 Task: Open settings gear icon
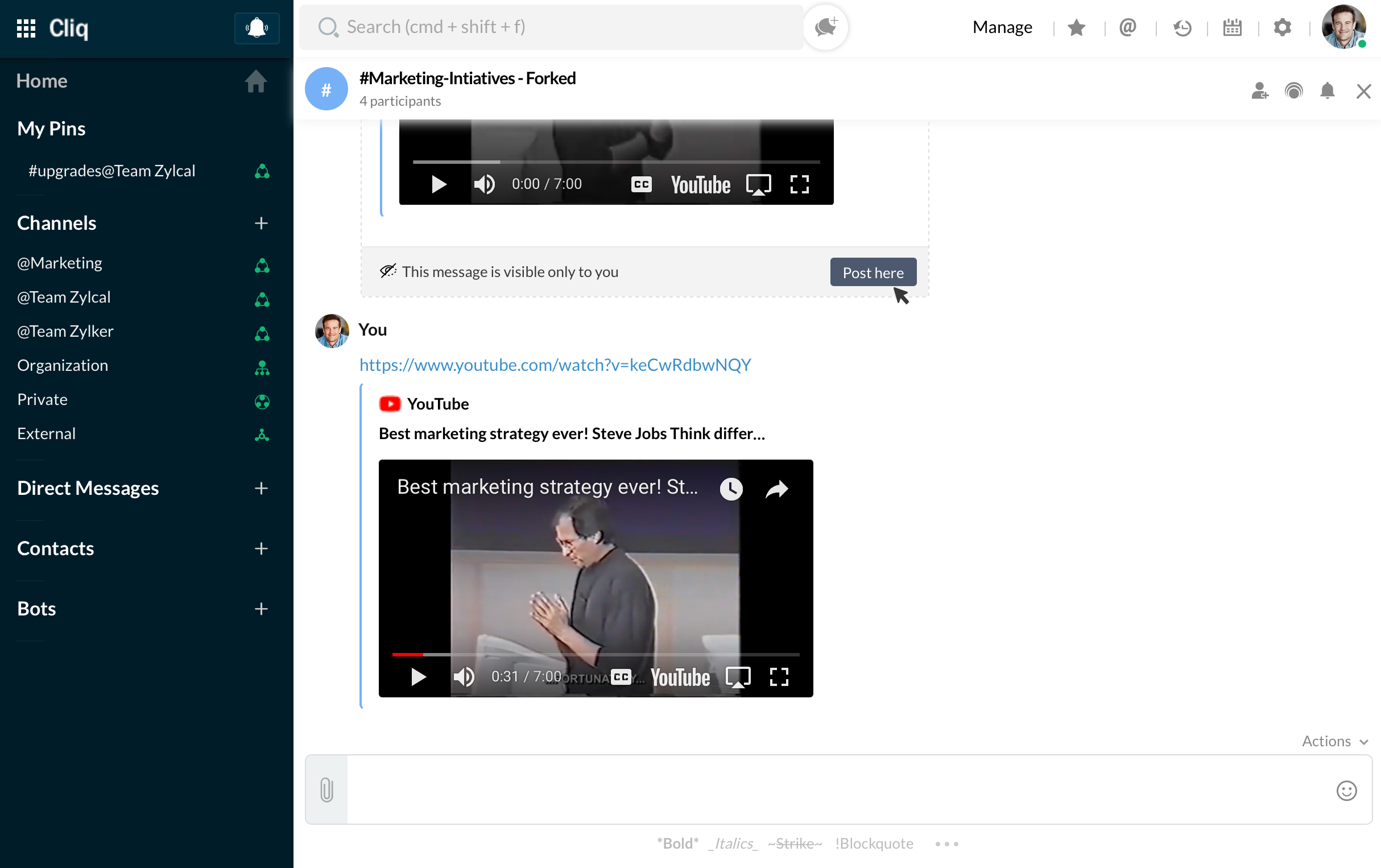point(1283,27)
